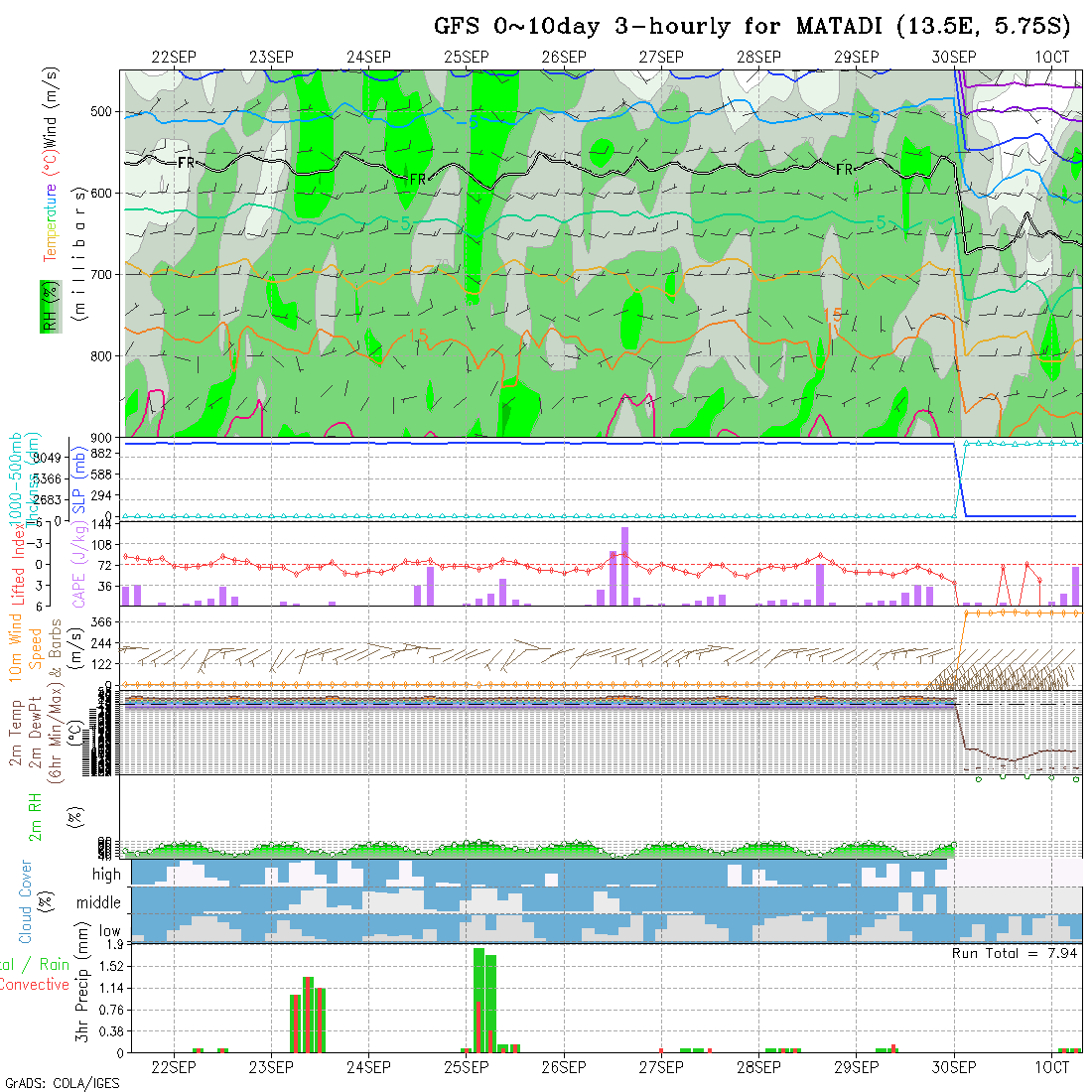Select the 1OCT label on bottom axis

[1051, 1067]
